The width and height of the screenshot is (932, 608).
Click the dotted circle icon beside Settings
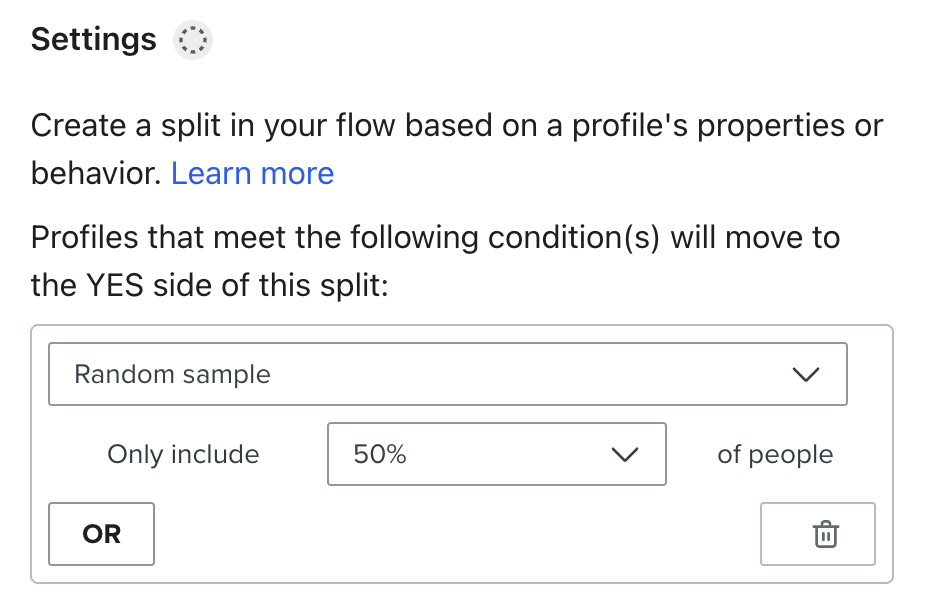192,41
